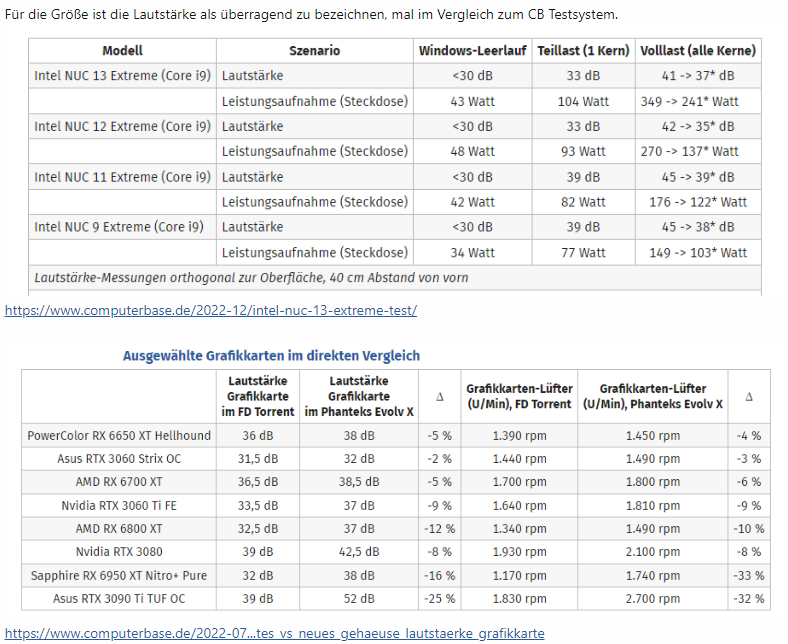This screenshot has width=788, height=644.
Task: Click the '2.700 rpm' value
Action: point(653,599)
